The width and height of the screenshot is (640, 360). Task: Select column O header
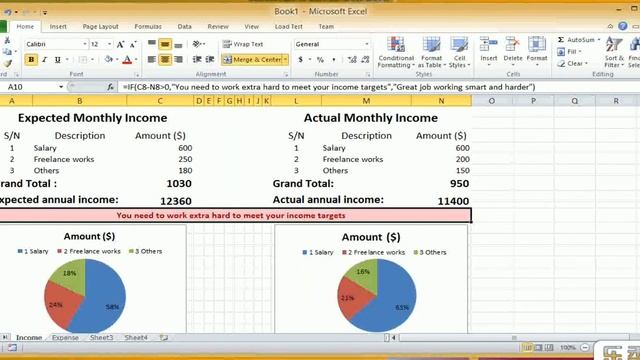click(x=491, y=101)
